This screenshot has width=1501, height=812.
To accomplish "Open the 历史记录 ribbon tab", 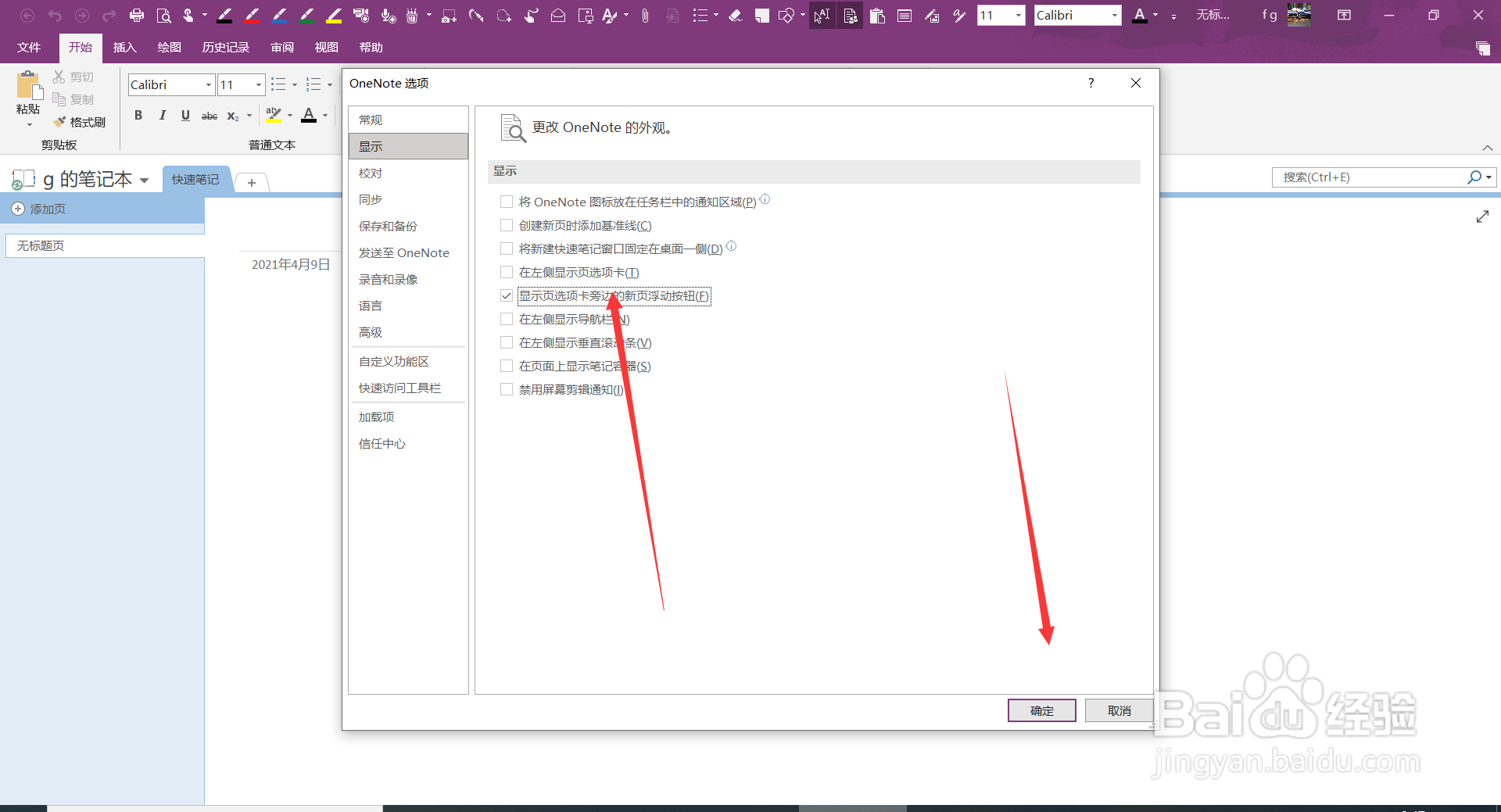I will click(x=226, y=48).
